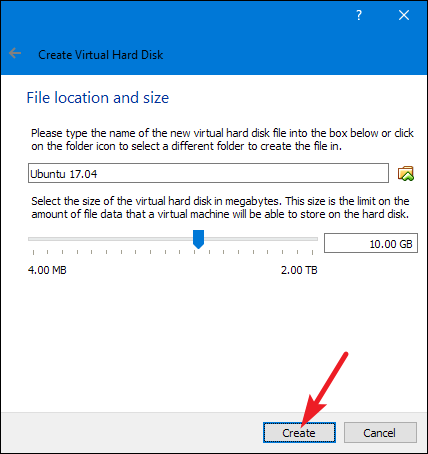428x454 pixels.
Task: Open the folder icon to choose location
Action: (406, 173)
